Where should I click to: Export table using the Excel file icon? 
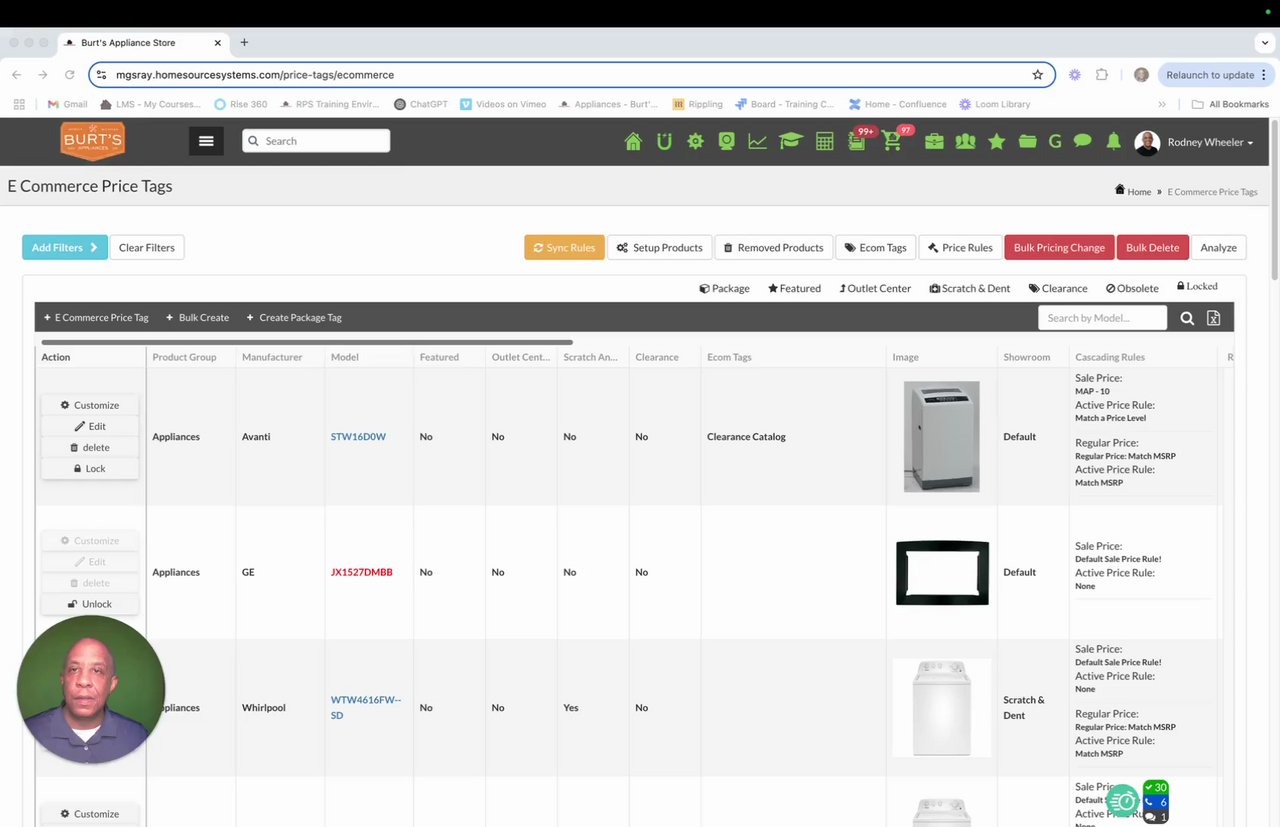coord(1213,318)
